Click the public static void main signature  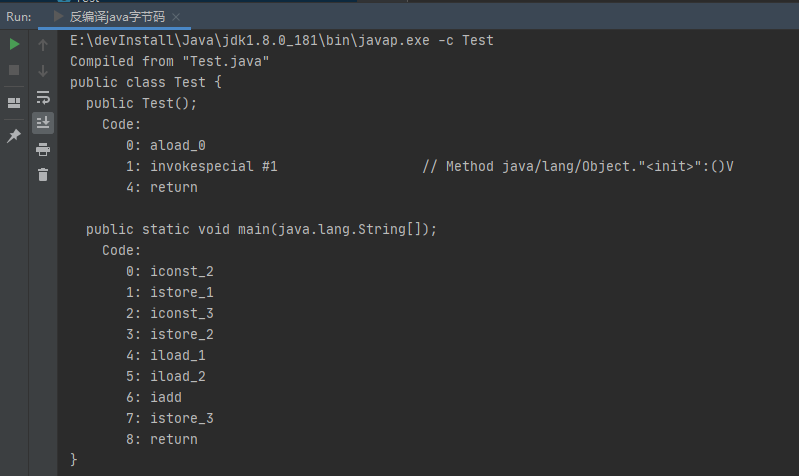click(x=261, y=229)
